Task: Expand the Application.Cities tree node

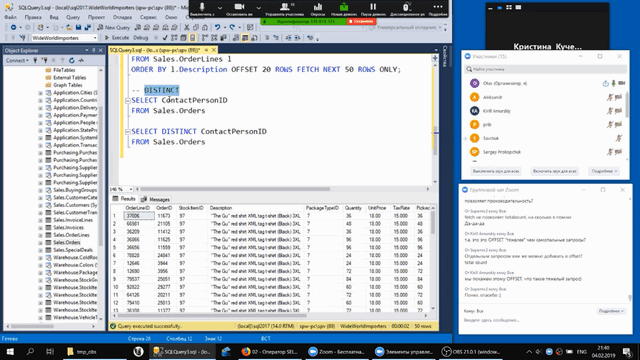Action: click(40, 93)
